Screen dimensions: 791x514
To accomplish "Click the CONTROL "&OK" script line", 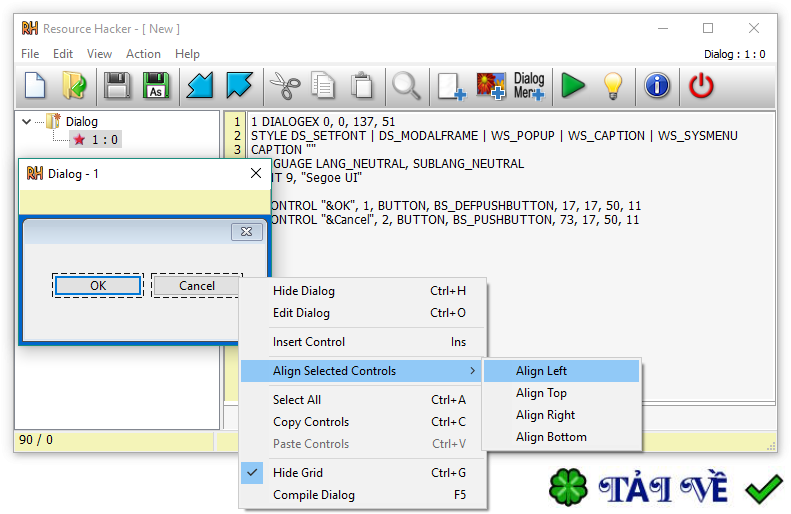I will point(455,206).
